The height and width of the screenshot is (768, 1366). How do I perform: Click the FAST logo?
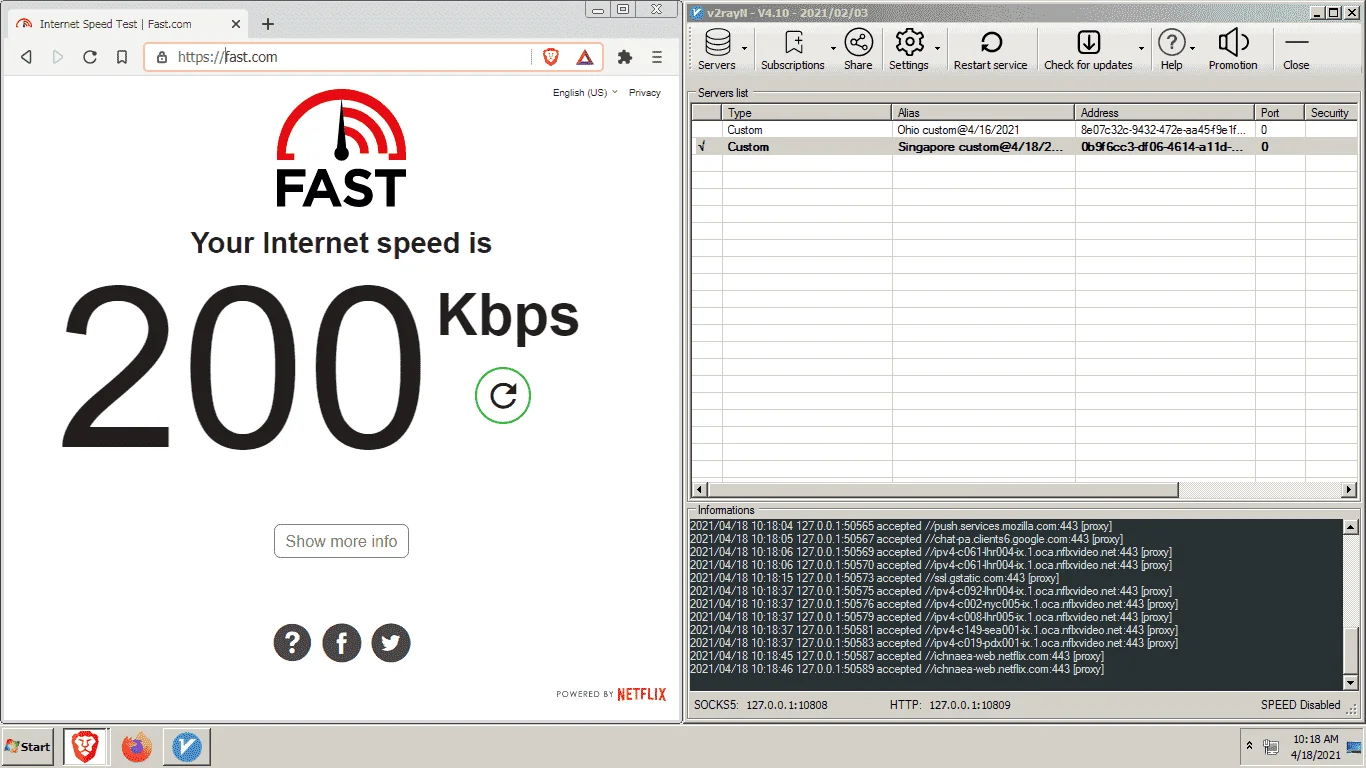tap(341, 148)
